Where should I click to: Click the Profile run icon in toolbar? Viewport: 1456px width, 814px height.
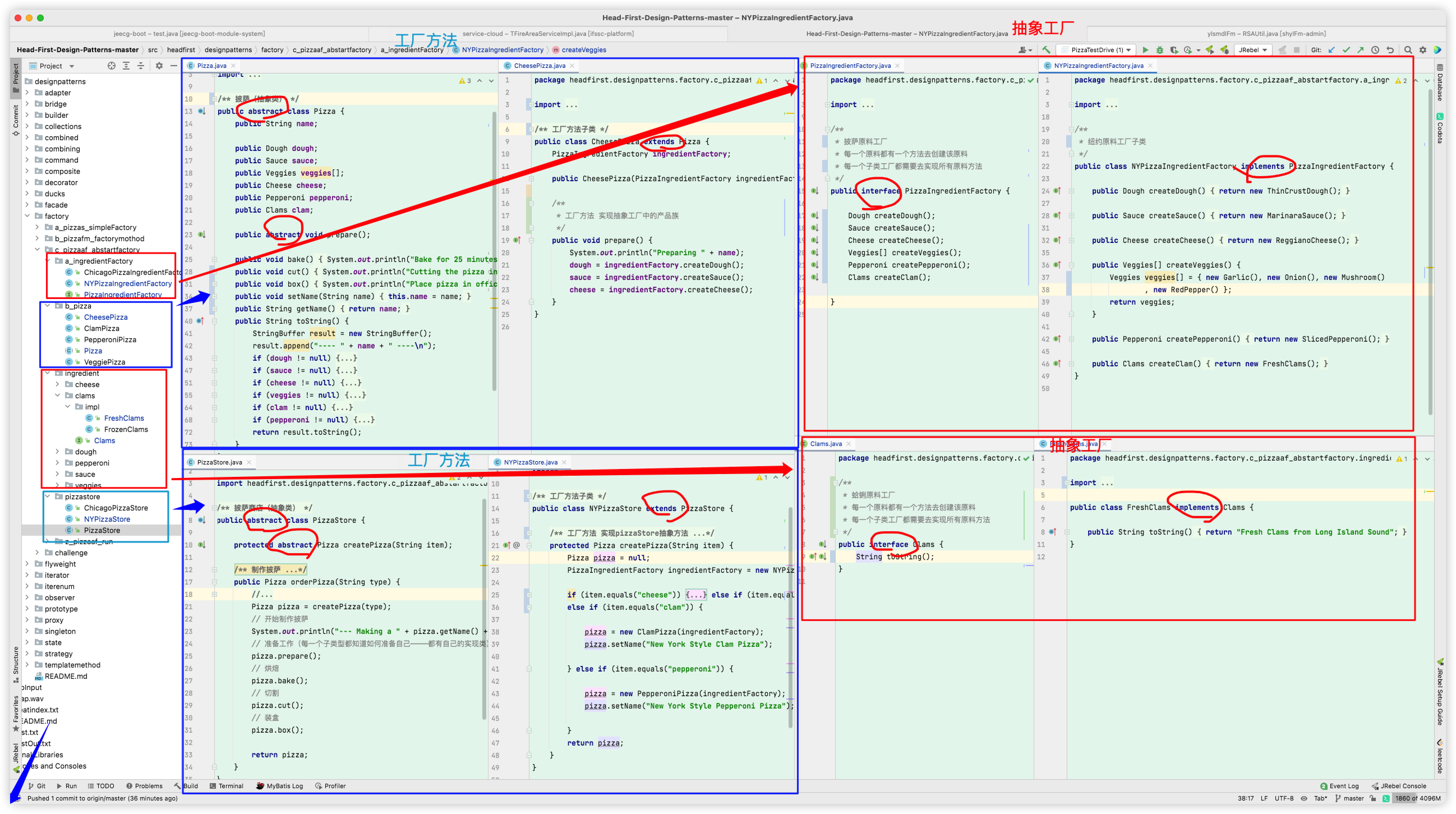pos(1189,50)
